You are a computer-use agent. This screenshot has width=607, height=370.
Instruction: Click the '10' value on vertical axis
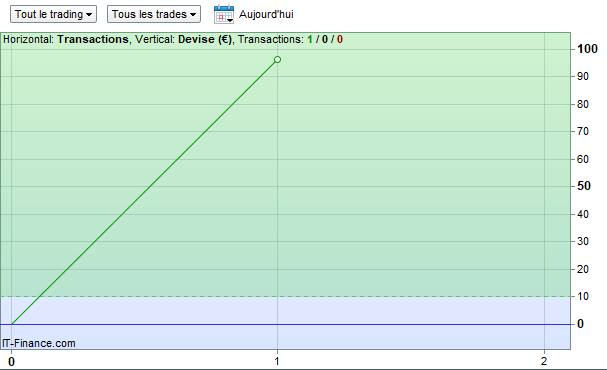(583, 296)
